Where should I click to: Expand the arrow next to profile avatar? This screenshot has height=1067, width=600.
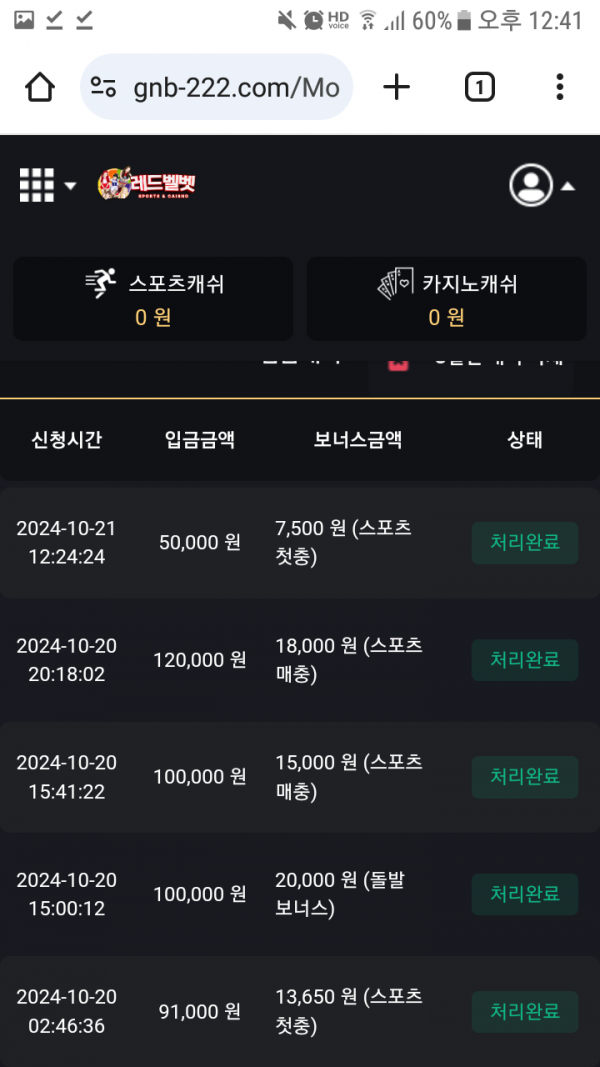point(568,186)
